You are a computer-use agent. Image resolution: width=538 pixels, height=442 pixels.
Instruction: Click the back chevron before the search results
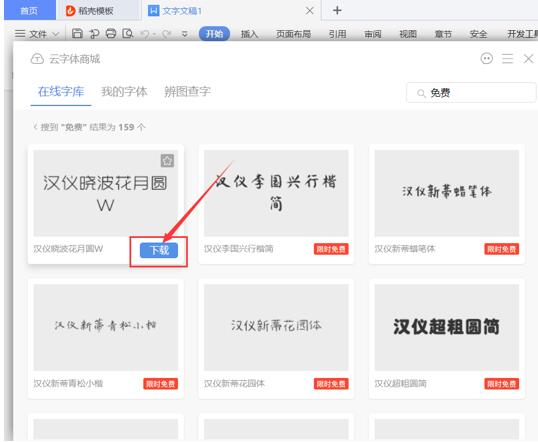(x=35, y=127)
